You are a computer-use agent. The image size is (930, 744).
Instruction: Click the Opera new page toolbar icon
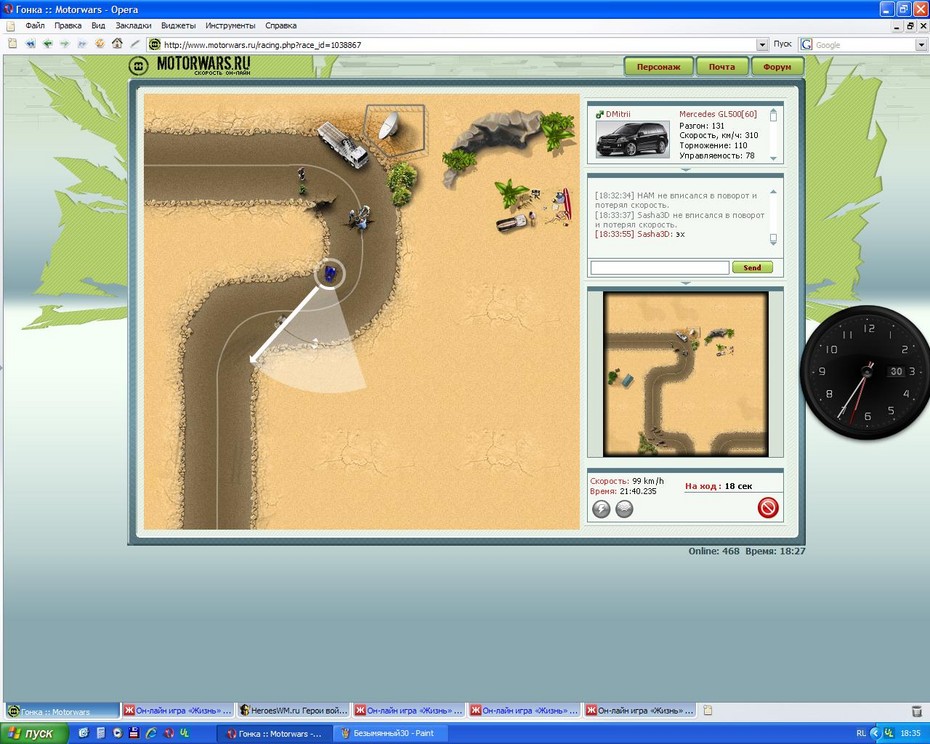[12, 44]
